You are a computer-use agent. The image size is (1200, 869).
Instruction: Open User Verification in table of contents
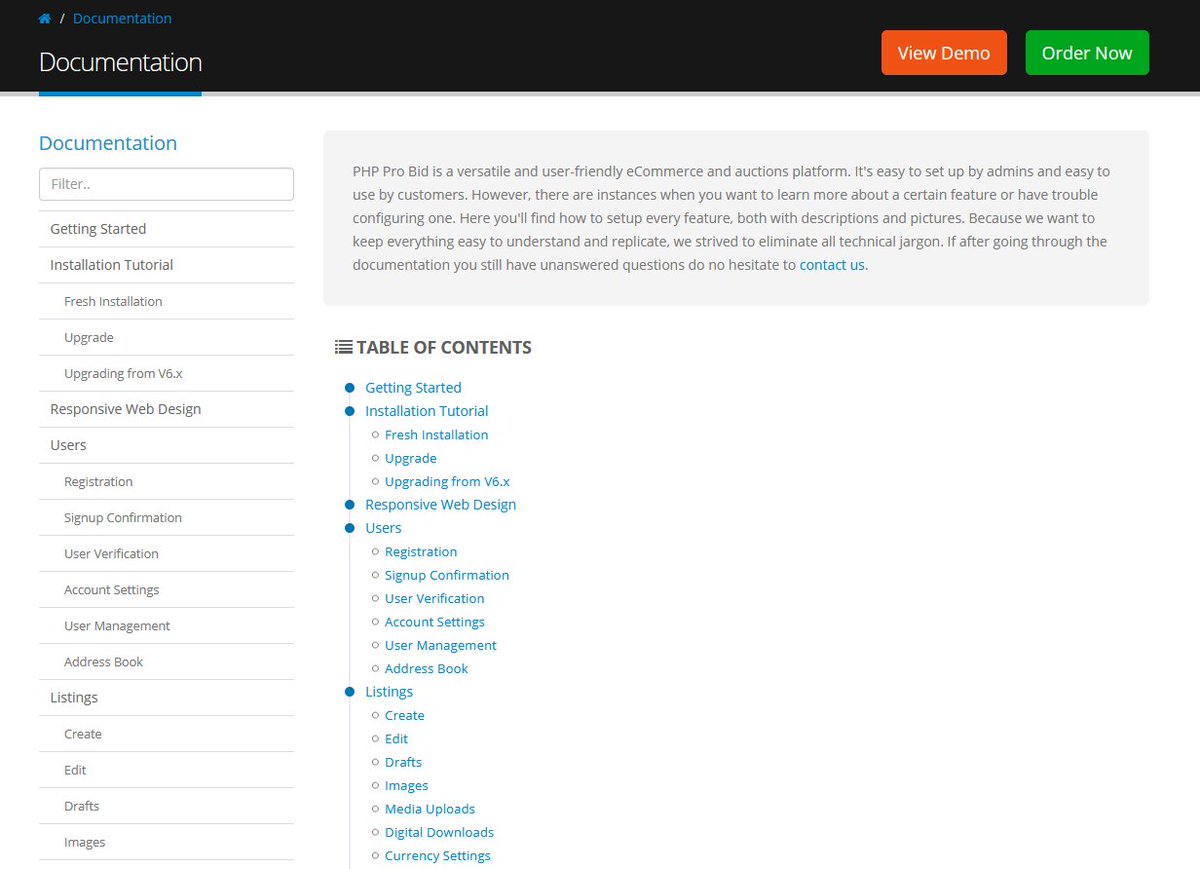coord(434,598)
